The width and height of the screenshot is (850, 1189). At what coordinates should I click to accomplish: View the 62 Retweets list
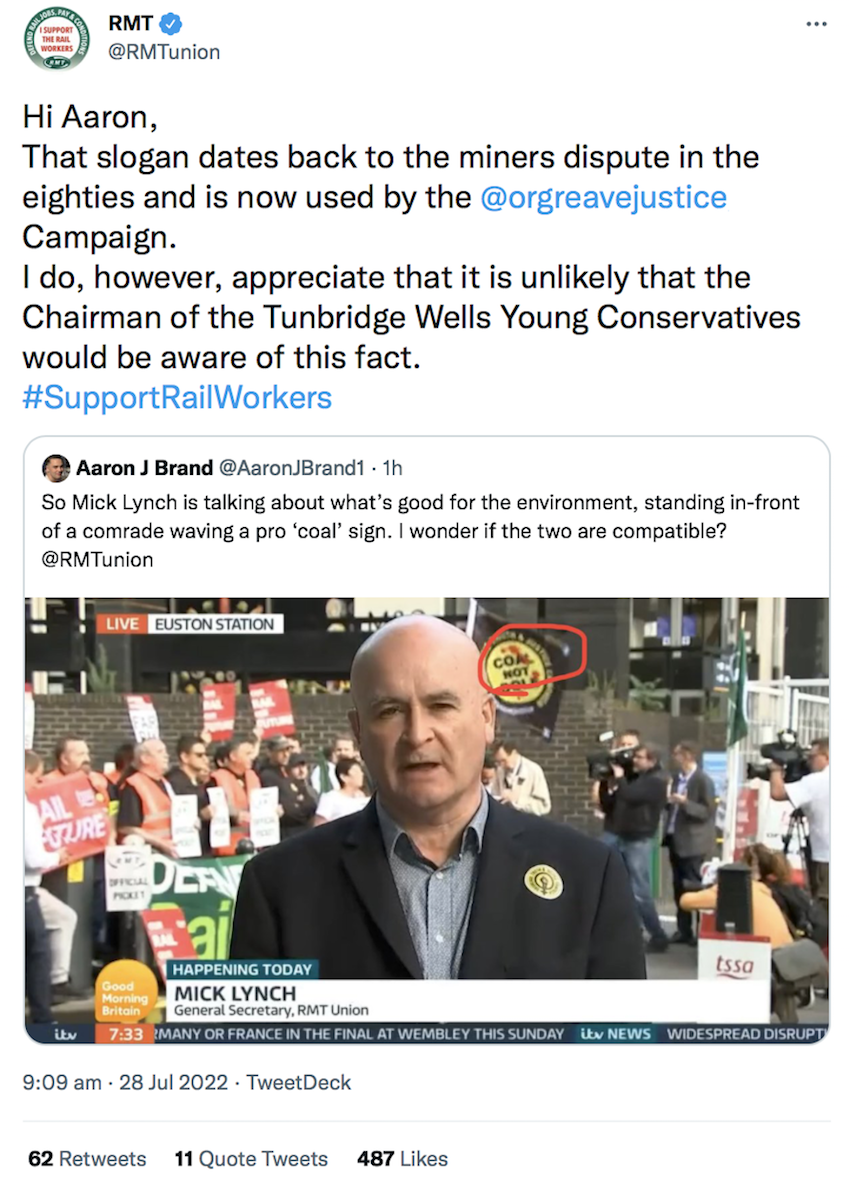point(87,1159)
